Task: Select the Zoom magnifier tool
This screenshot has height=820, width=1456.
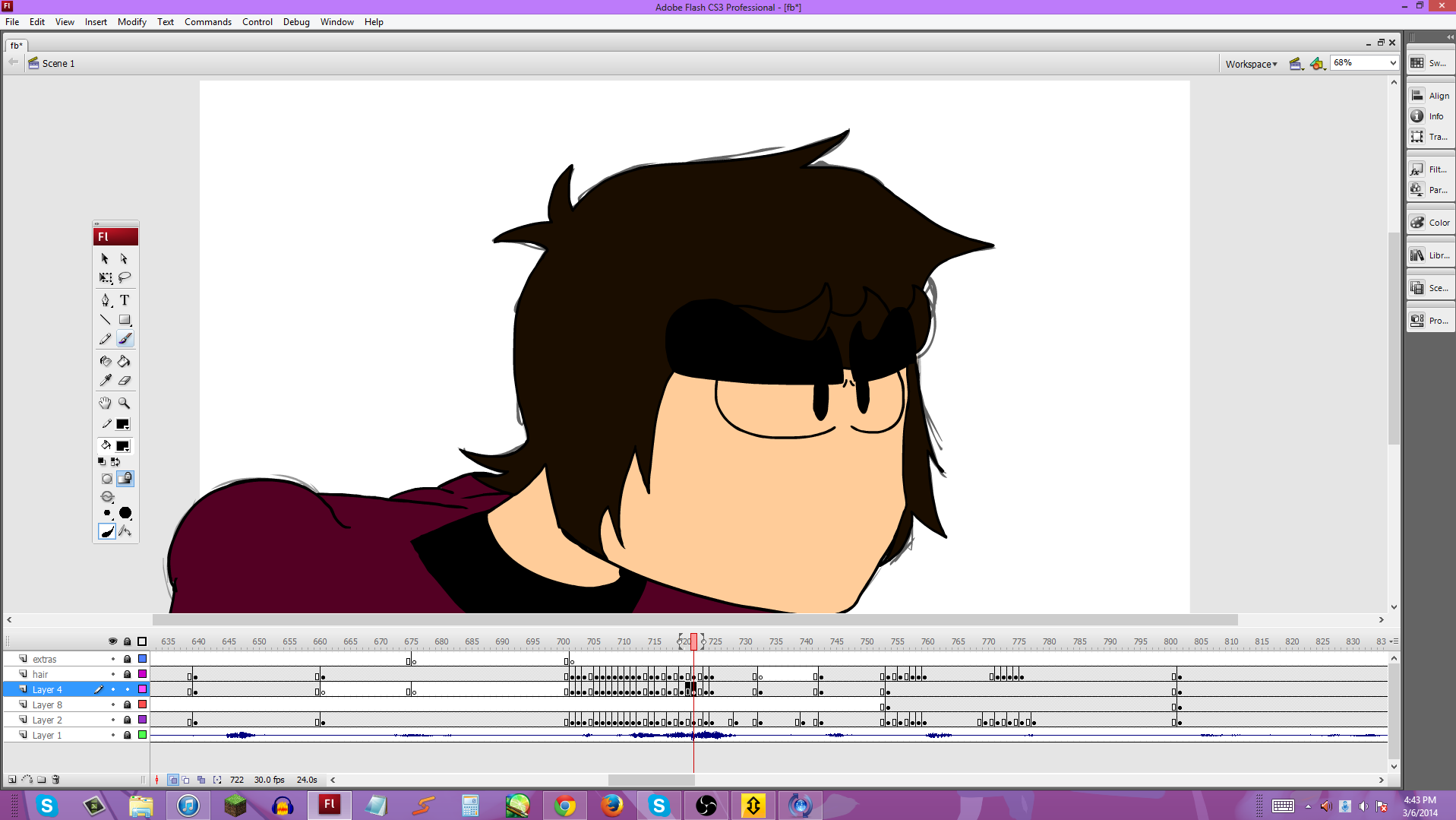Action: (x=125, y=403)
